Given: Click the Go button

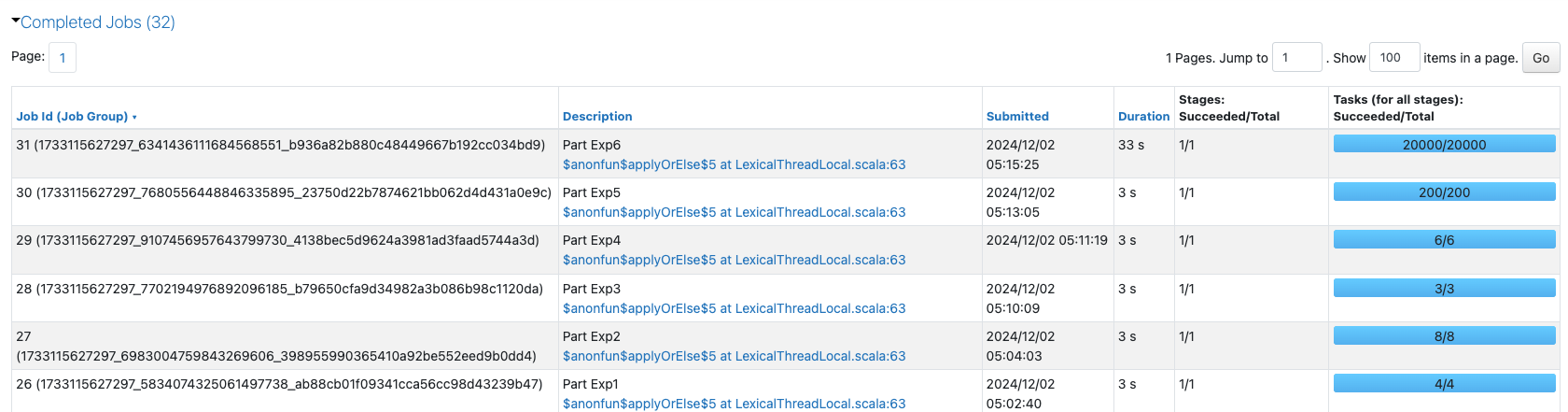Looking at the screenshot, I should point(1541,58).
